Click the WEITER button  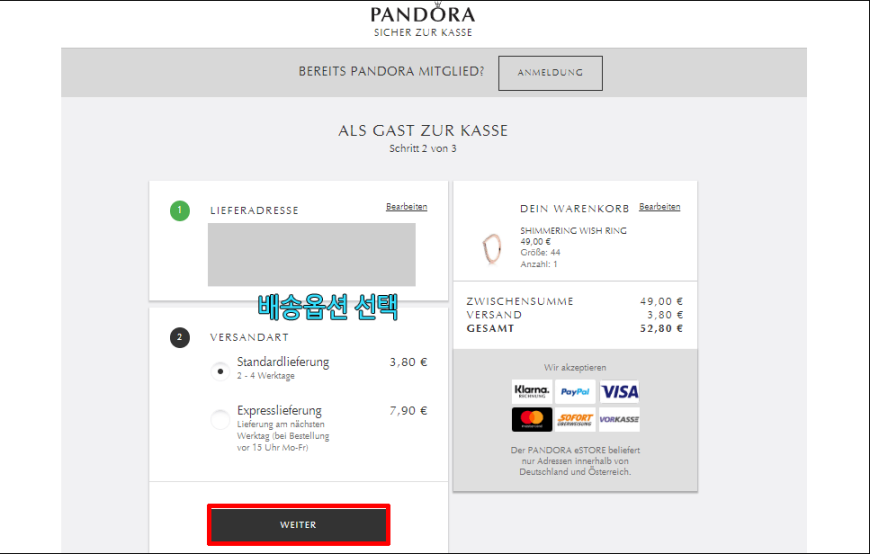click(299, 525)
